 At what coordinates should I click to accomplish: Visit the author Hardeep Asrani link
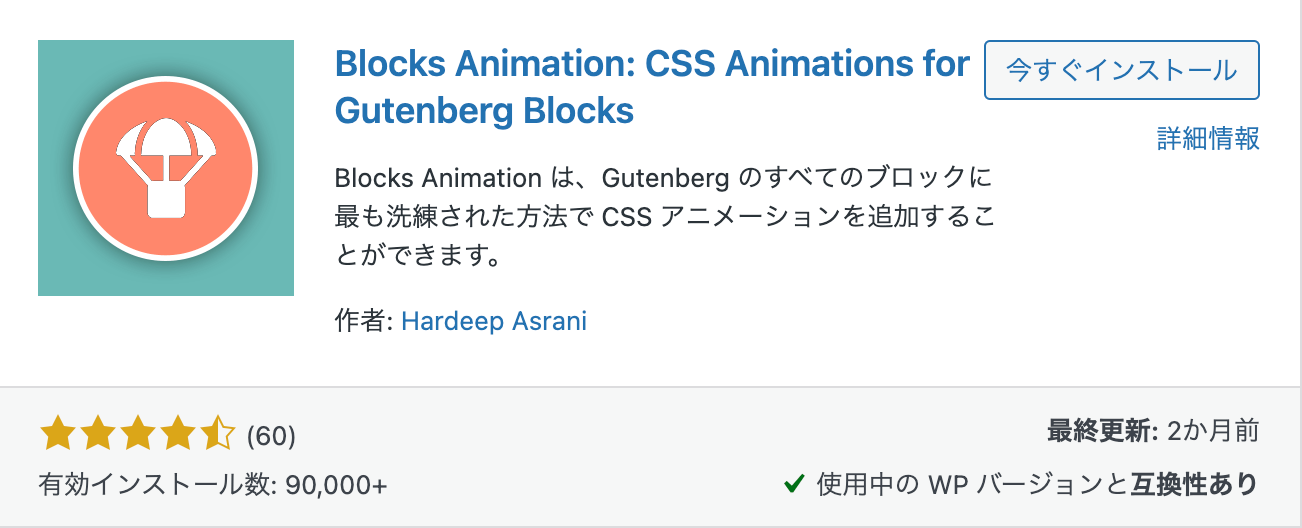tap(494, 321)
